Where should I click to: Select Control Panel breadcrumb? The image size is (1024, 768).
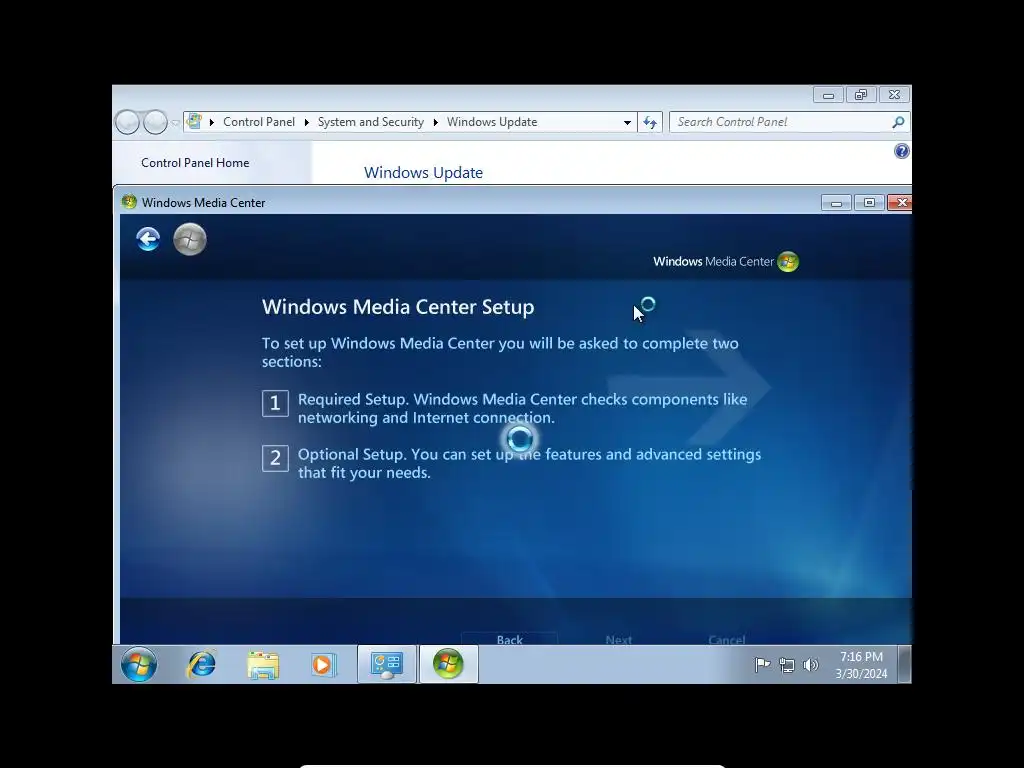[259, 121]
